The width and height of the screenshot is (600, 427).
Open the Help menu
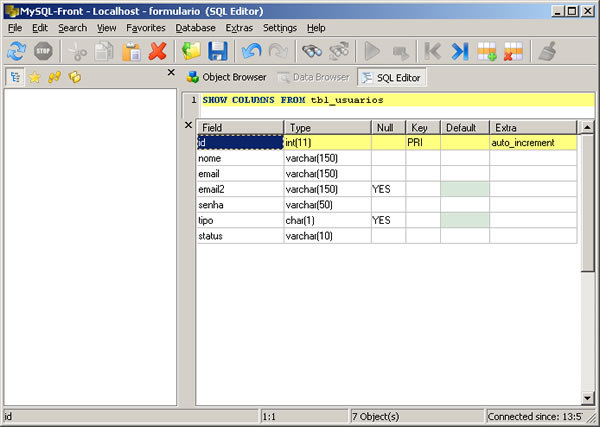coord(316,28)
